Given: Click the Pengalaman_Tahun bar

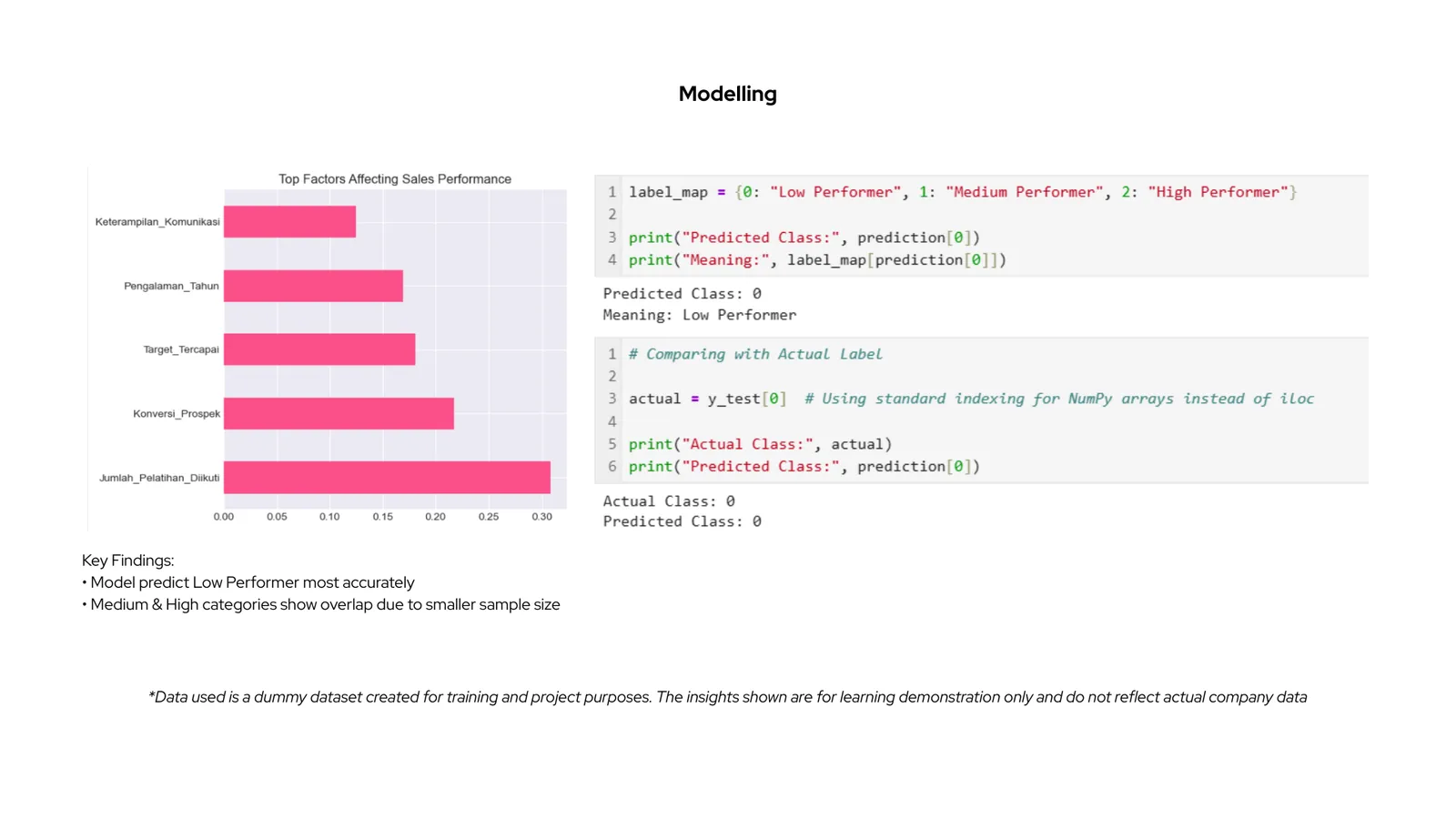Looking at the screenshot, I should (x=313, y=286).
